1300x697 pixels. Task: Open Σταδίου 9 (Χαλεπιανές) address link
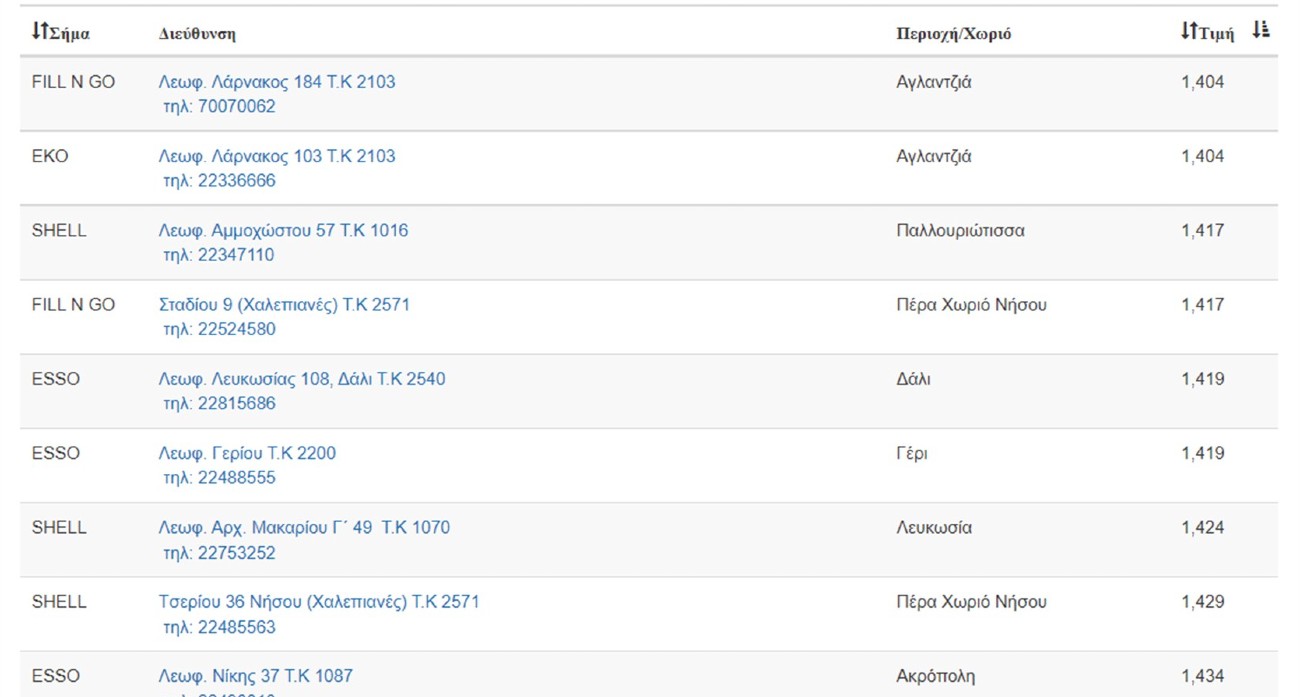coord(284,304)
